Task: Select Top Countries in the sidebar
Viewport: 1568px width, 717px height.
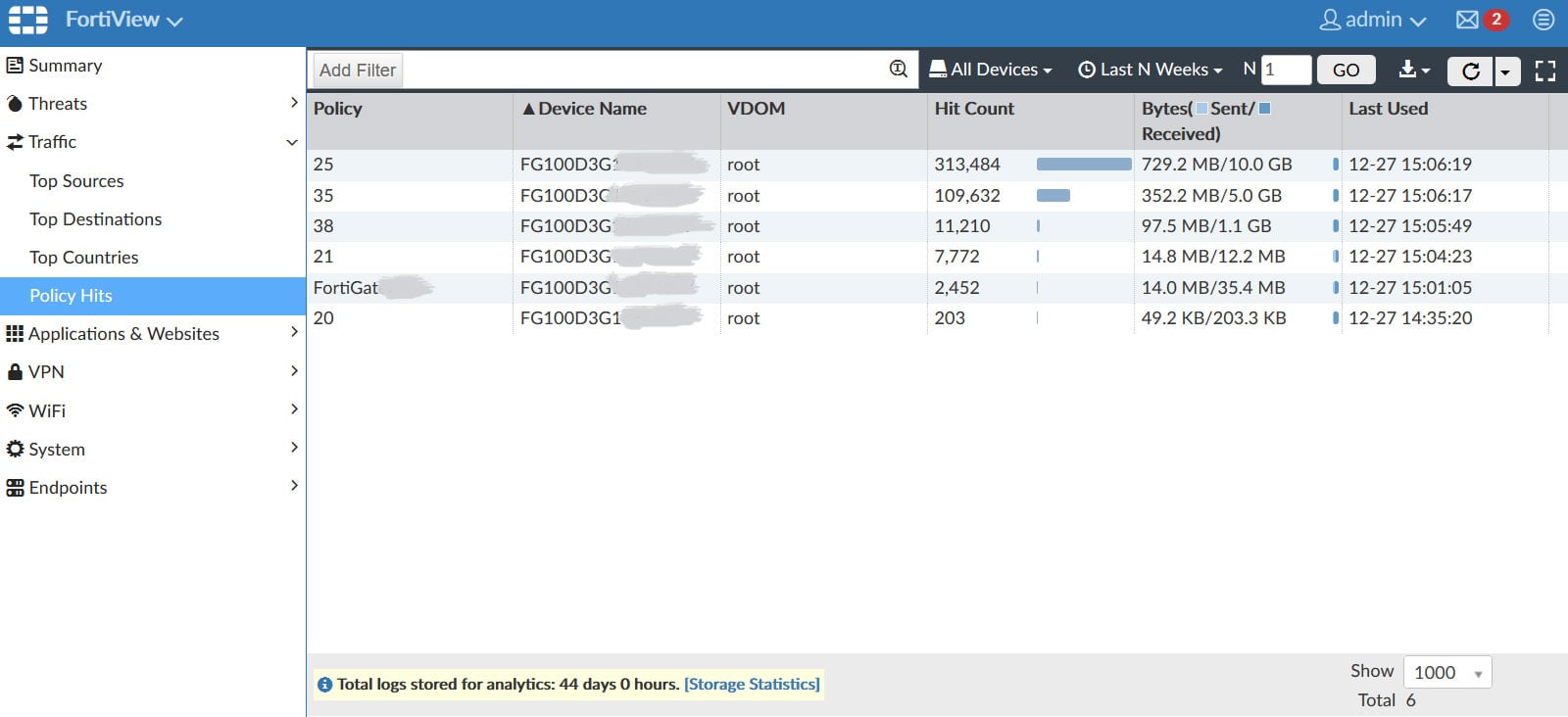Action: (x=83, y=258)
